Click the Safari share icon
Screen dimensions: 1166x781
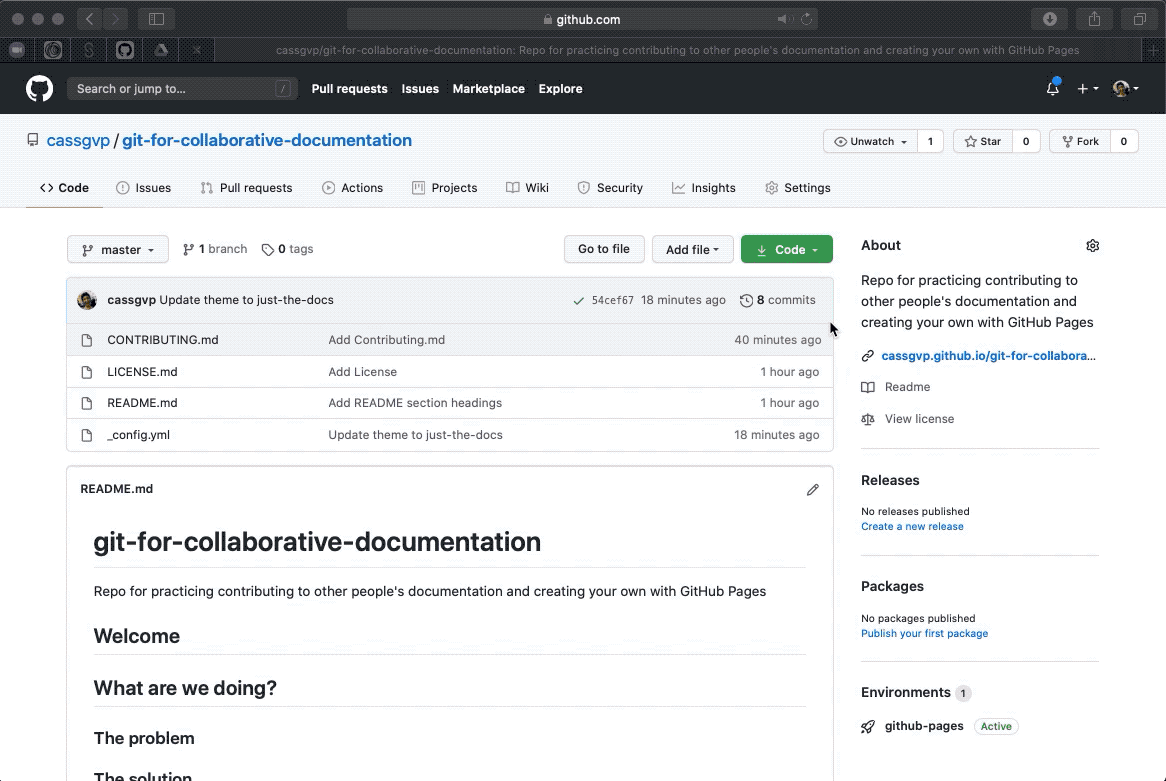(x=1094, y=19)
